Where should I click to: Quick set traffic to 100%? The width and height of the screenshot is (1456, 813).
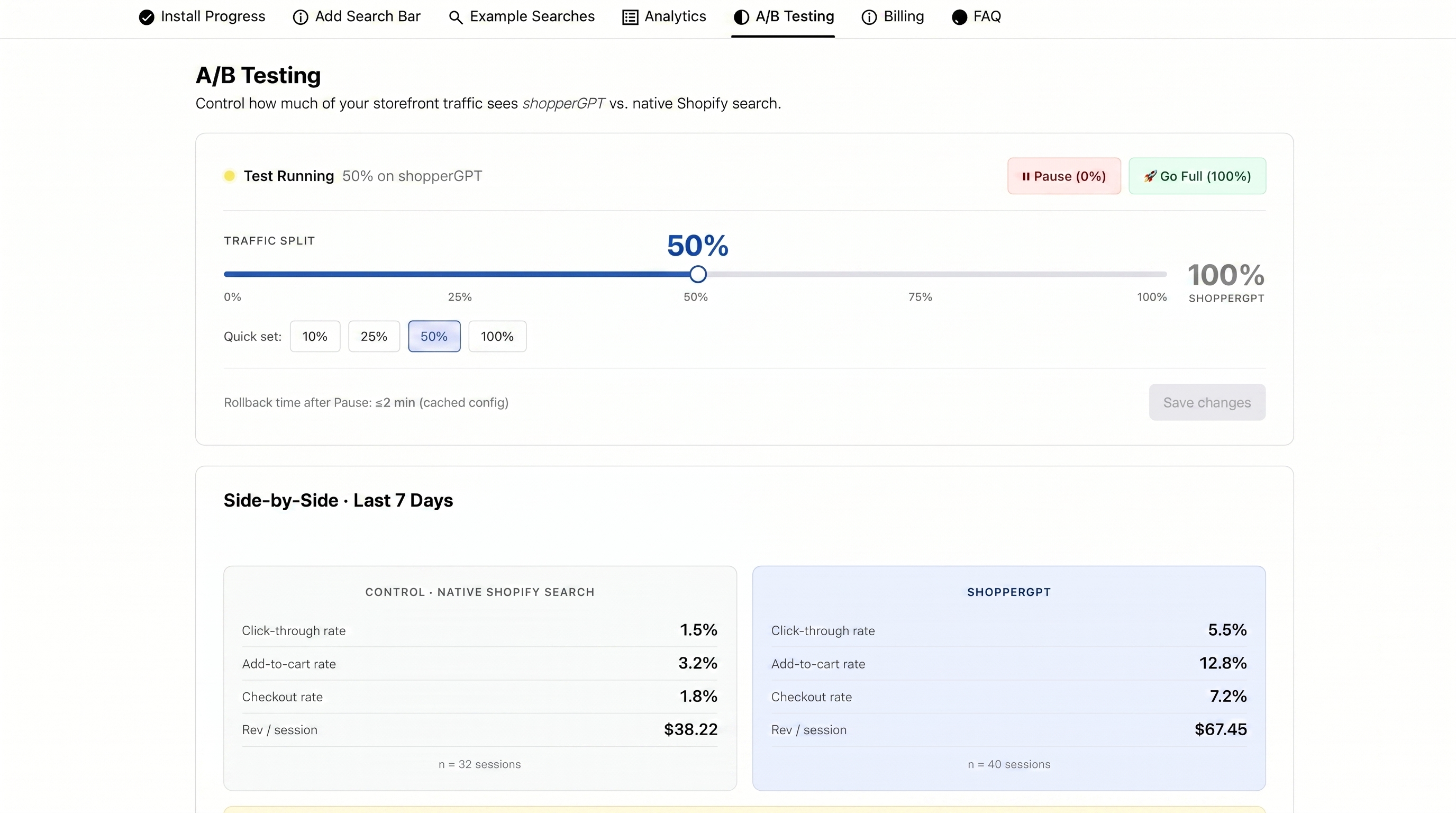coord(497,337)
